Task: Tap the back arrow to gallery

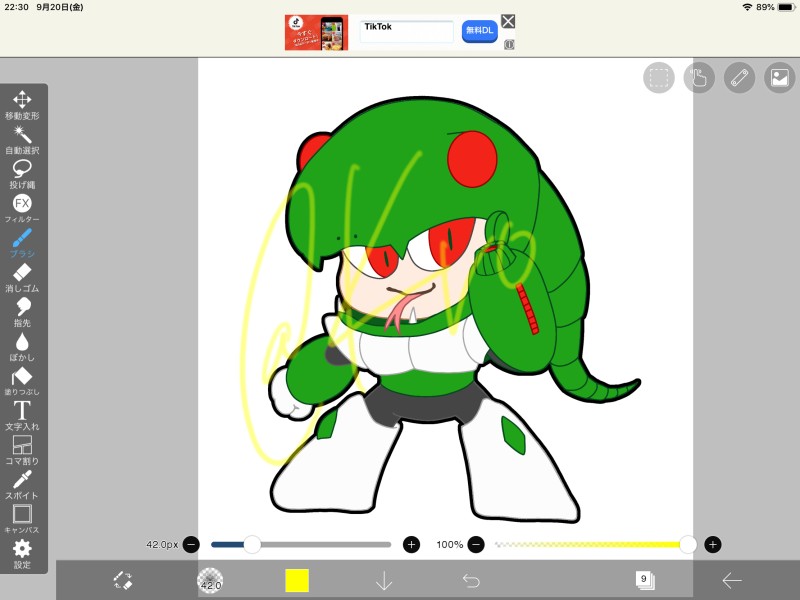Action: coord(732,581)
